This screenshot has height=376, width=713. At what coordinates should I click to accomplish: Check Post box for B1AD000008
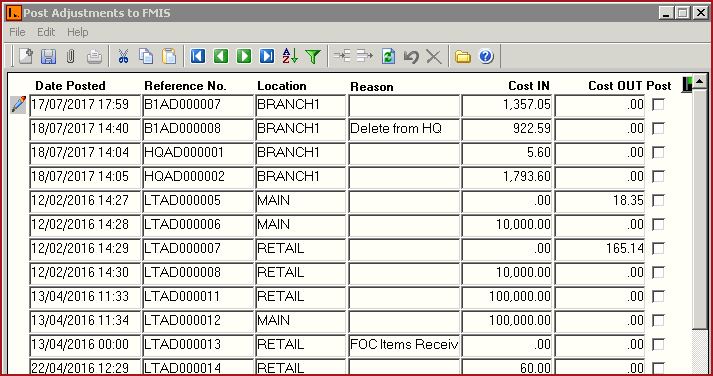pos(658,129)
